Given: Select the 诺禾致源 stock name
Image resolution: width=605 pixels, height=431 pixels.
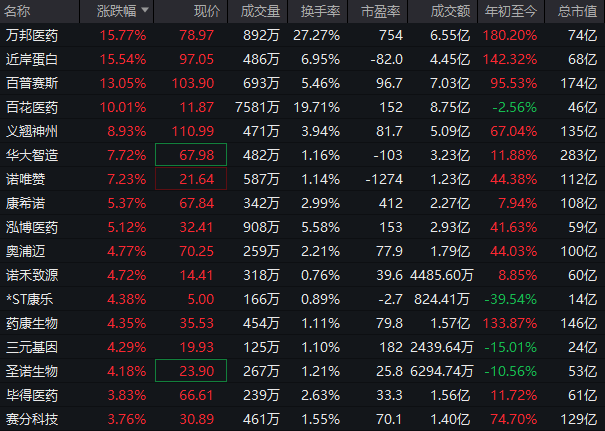Looking at the screenshot, I should click(32, 276).
